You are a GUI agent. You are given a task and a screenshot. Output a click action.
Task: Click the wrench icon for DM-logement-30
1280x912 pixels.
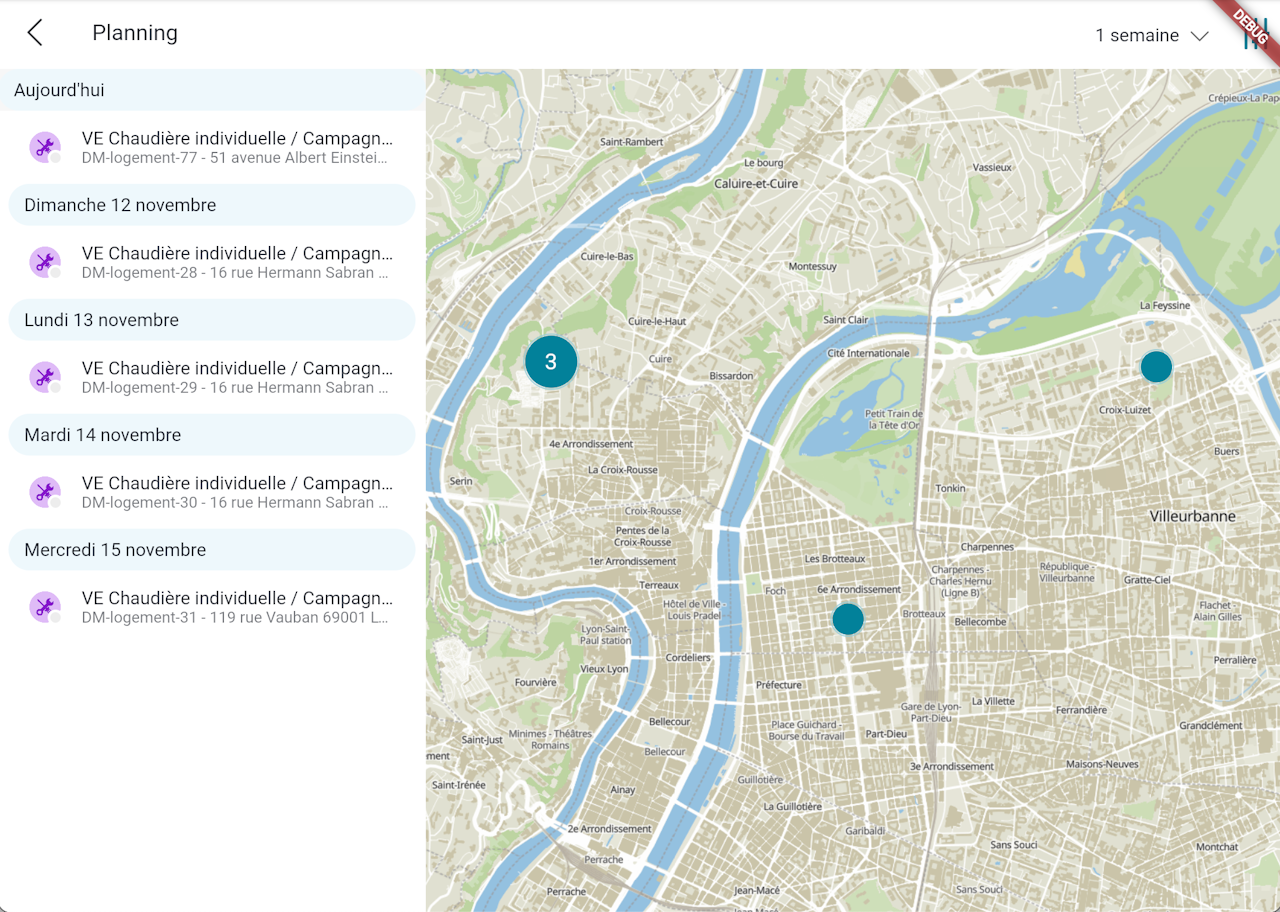click(x=44, y=493)
